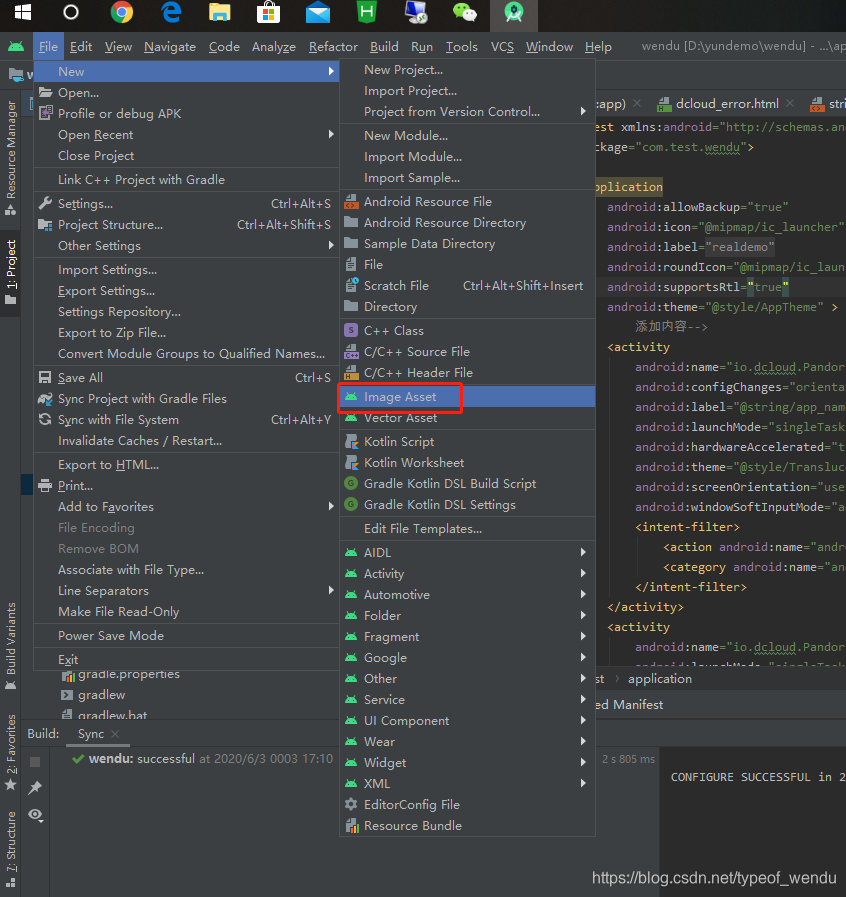Click the Sample Data Directory folder icon

[351, 243]
